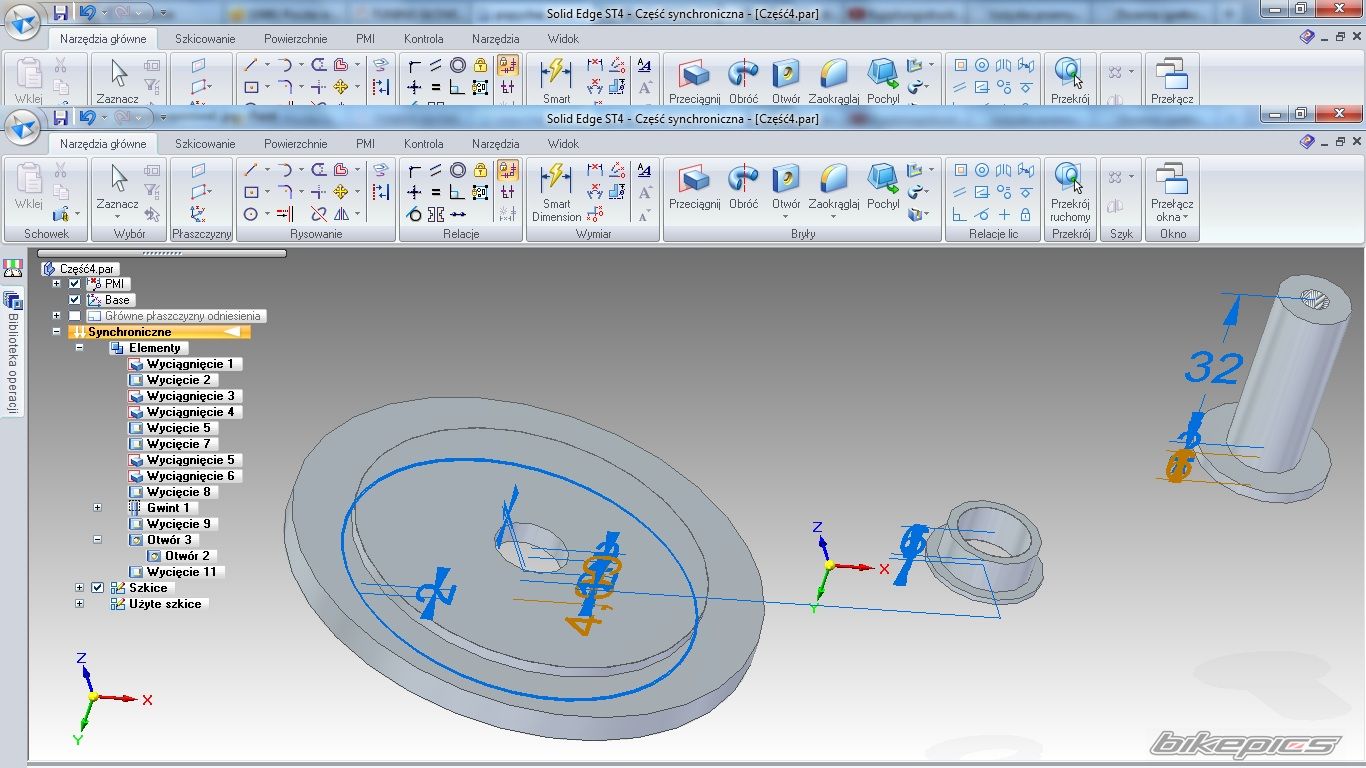Pick the Line drawing tool in the lower Rysowanie group
1366x768 pixels.
click(251, 170)
